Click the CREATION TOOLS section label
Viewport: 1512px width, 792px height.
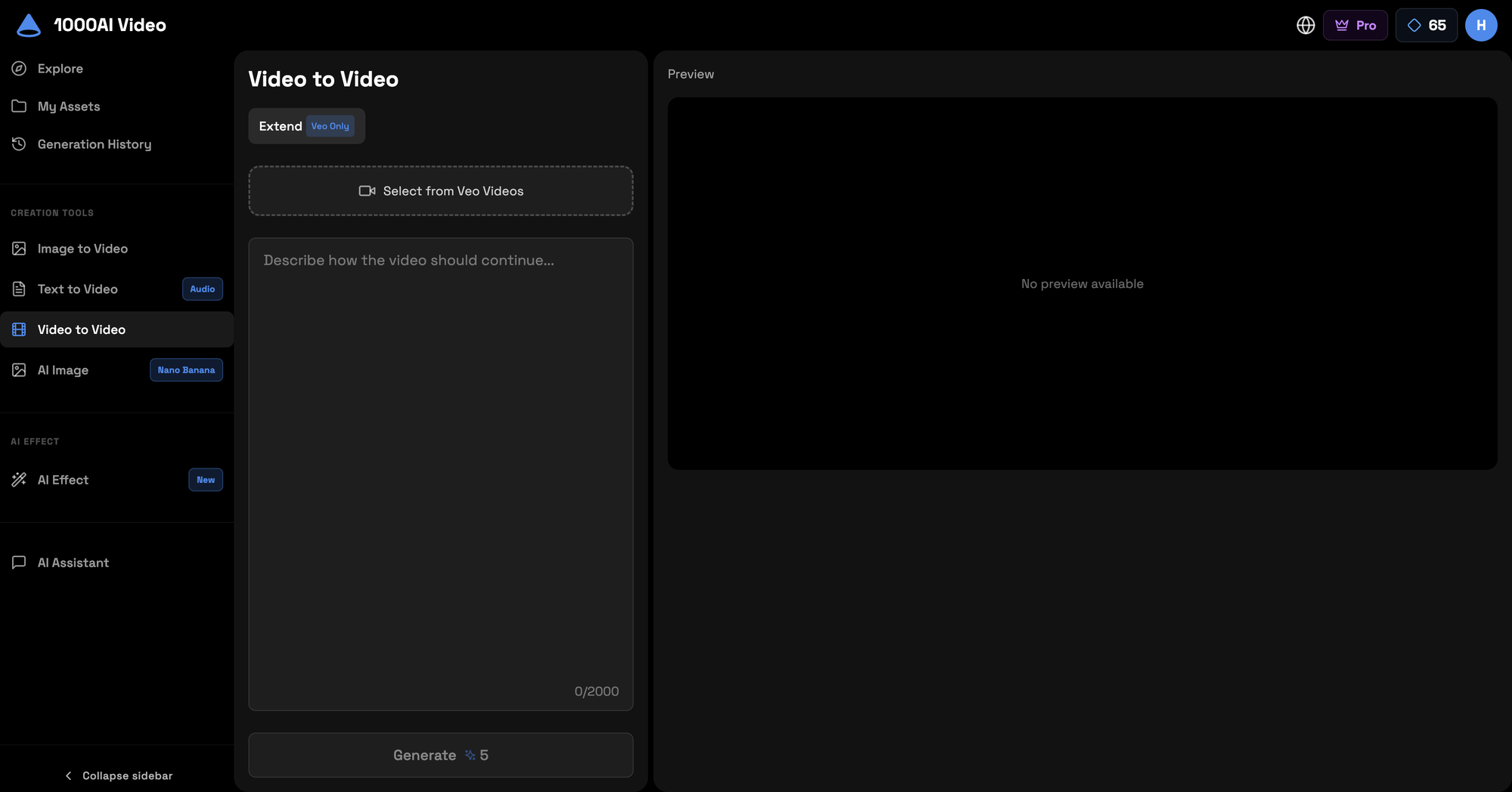click(x=52, y=213)
